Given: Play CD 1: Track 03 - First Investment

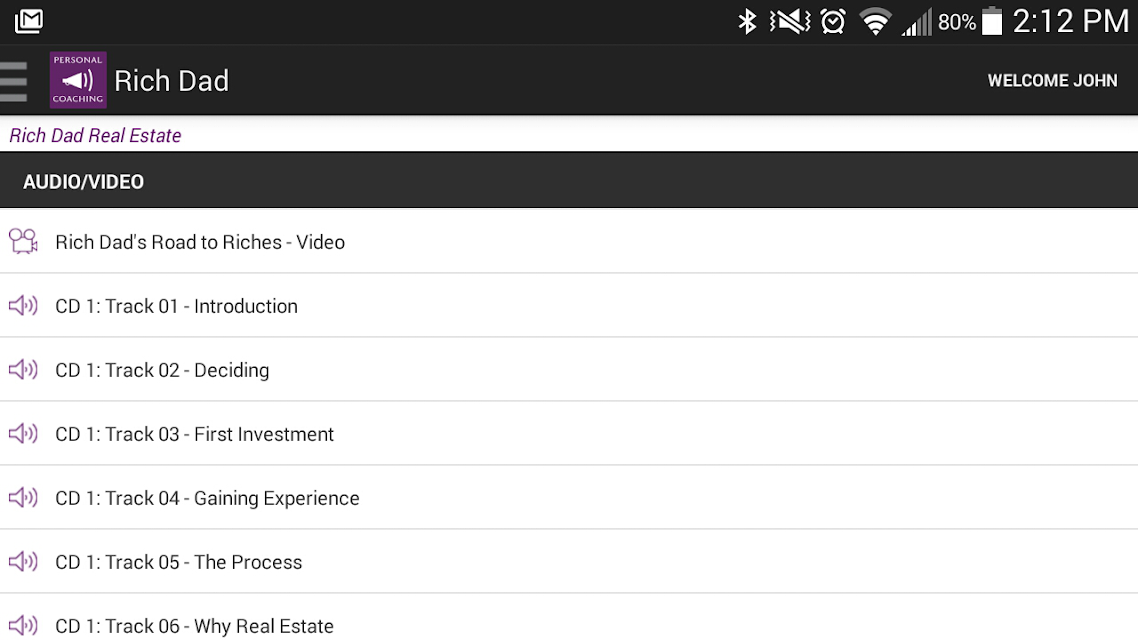Looking at the screenshot, I should [569, 433].
